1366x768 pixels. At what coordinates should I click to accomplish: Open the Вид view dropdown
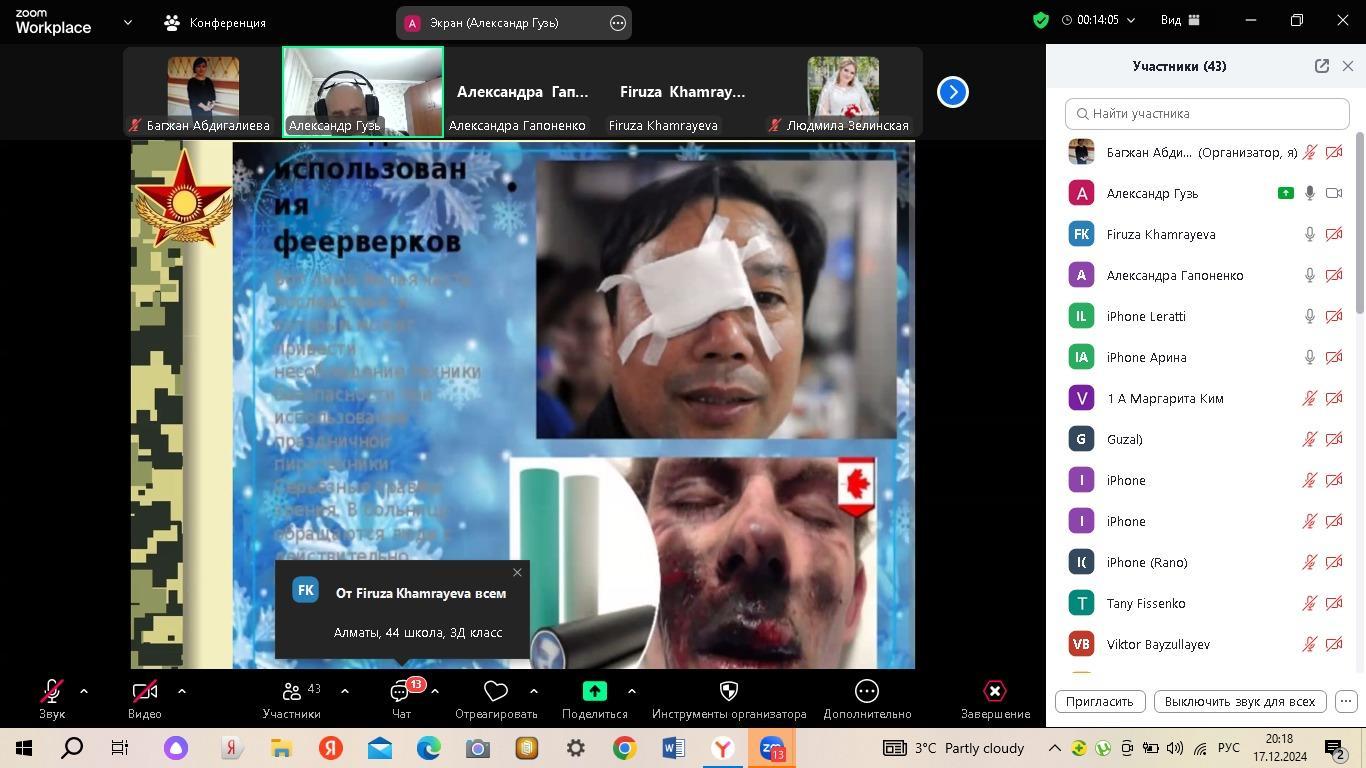1179,20
